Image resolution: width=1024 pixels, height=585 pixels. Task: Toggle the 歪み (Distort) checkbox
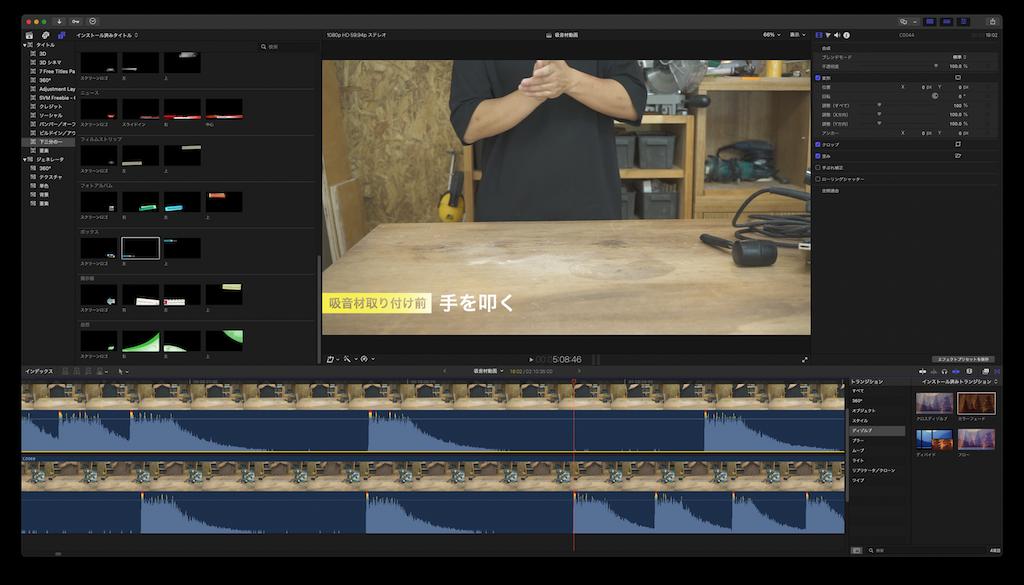pos(818,156)
